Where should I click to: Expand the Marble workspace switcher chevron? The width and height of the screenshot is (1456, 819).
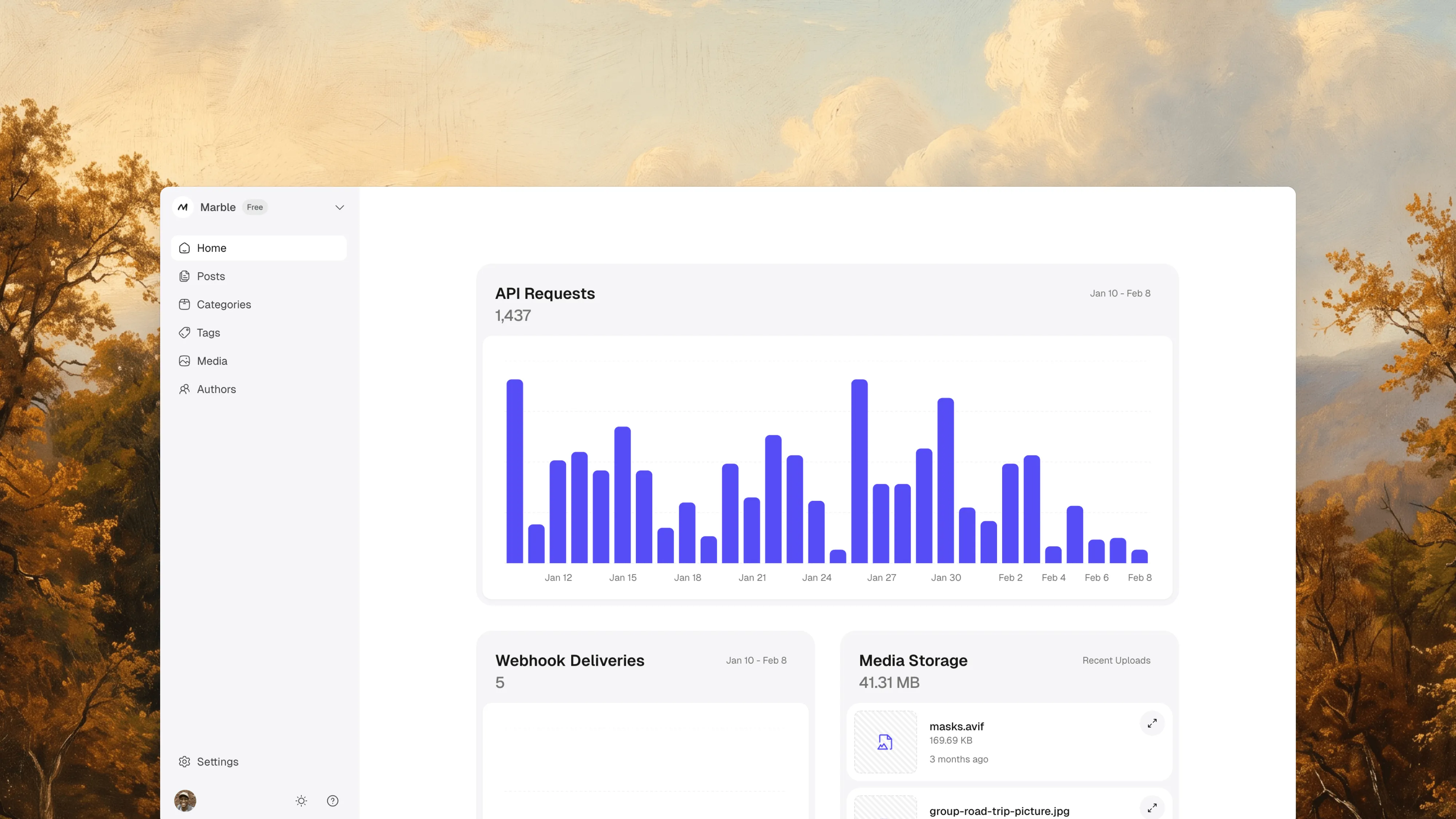click(x=340, y=207)
